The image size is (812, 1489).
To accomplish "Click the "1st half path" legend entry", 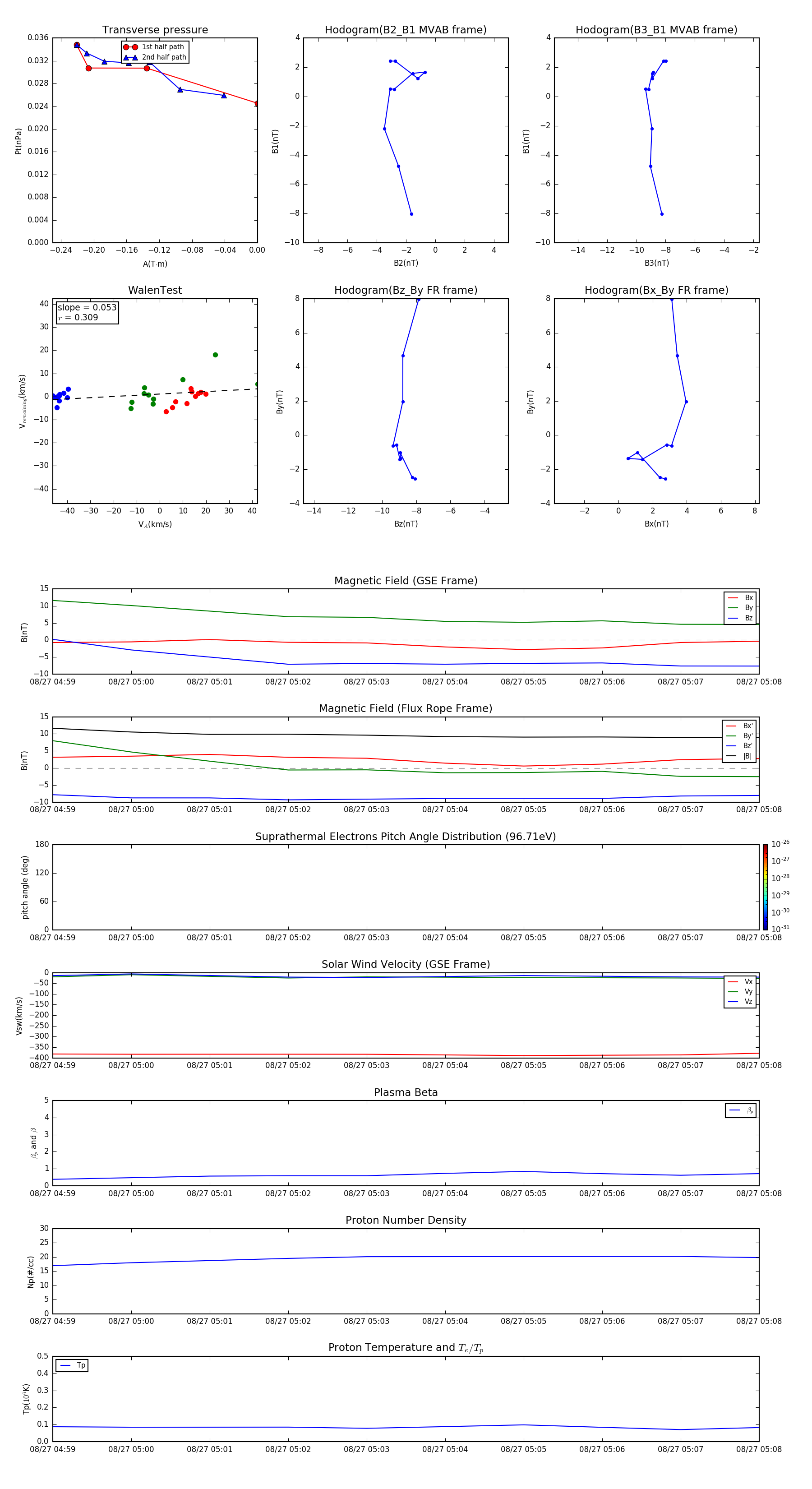I will coord(155,47).
